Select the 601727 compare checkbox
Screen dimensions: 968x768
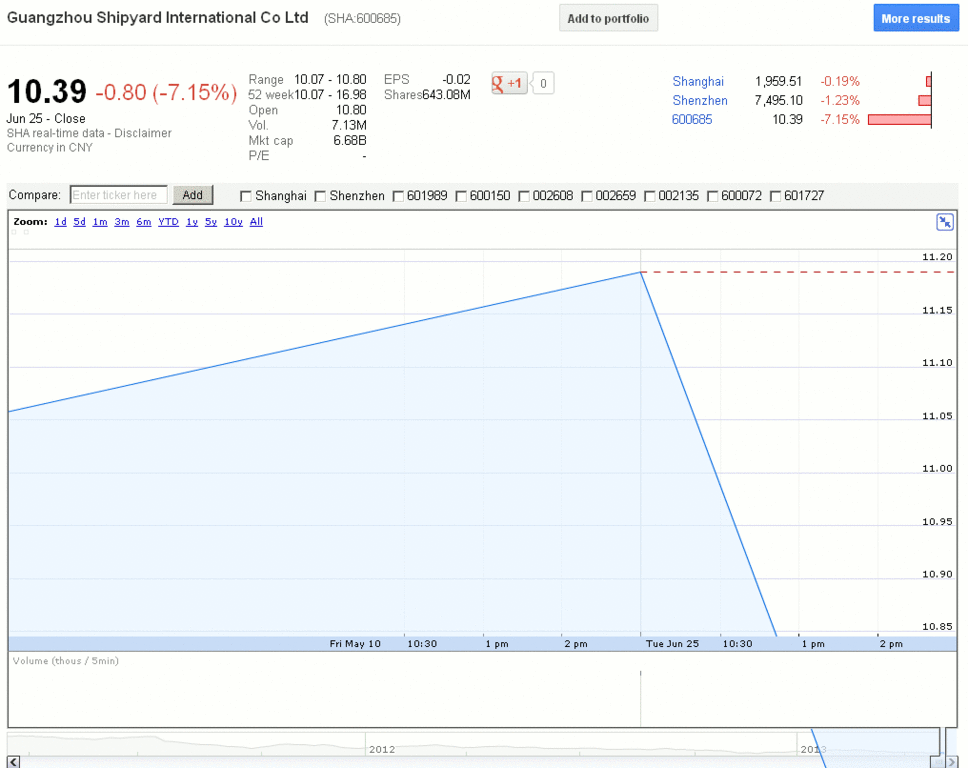coord(775,196)
